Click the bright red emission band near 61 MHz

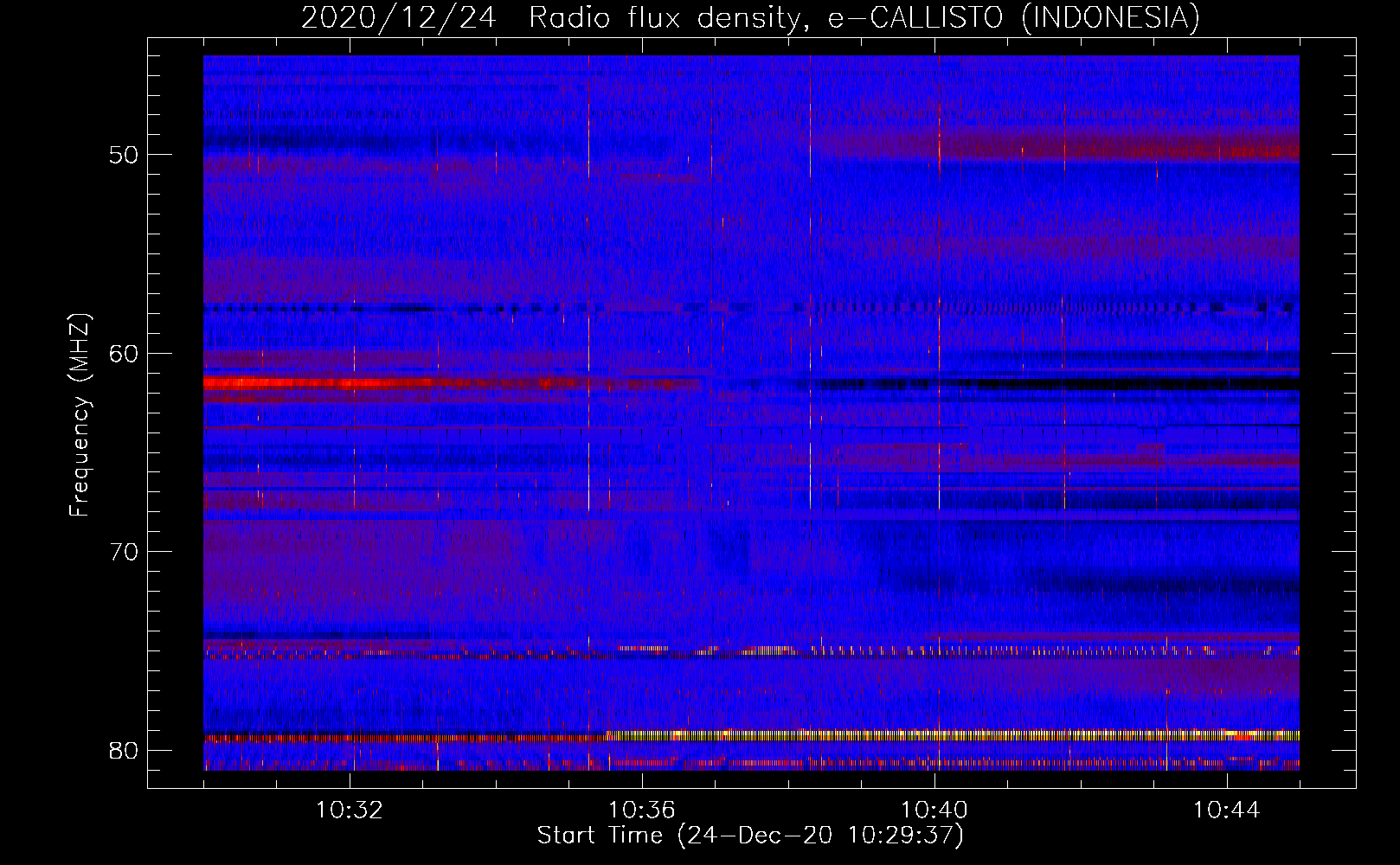coord(450,382)
